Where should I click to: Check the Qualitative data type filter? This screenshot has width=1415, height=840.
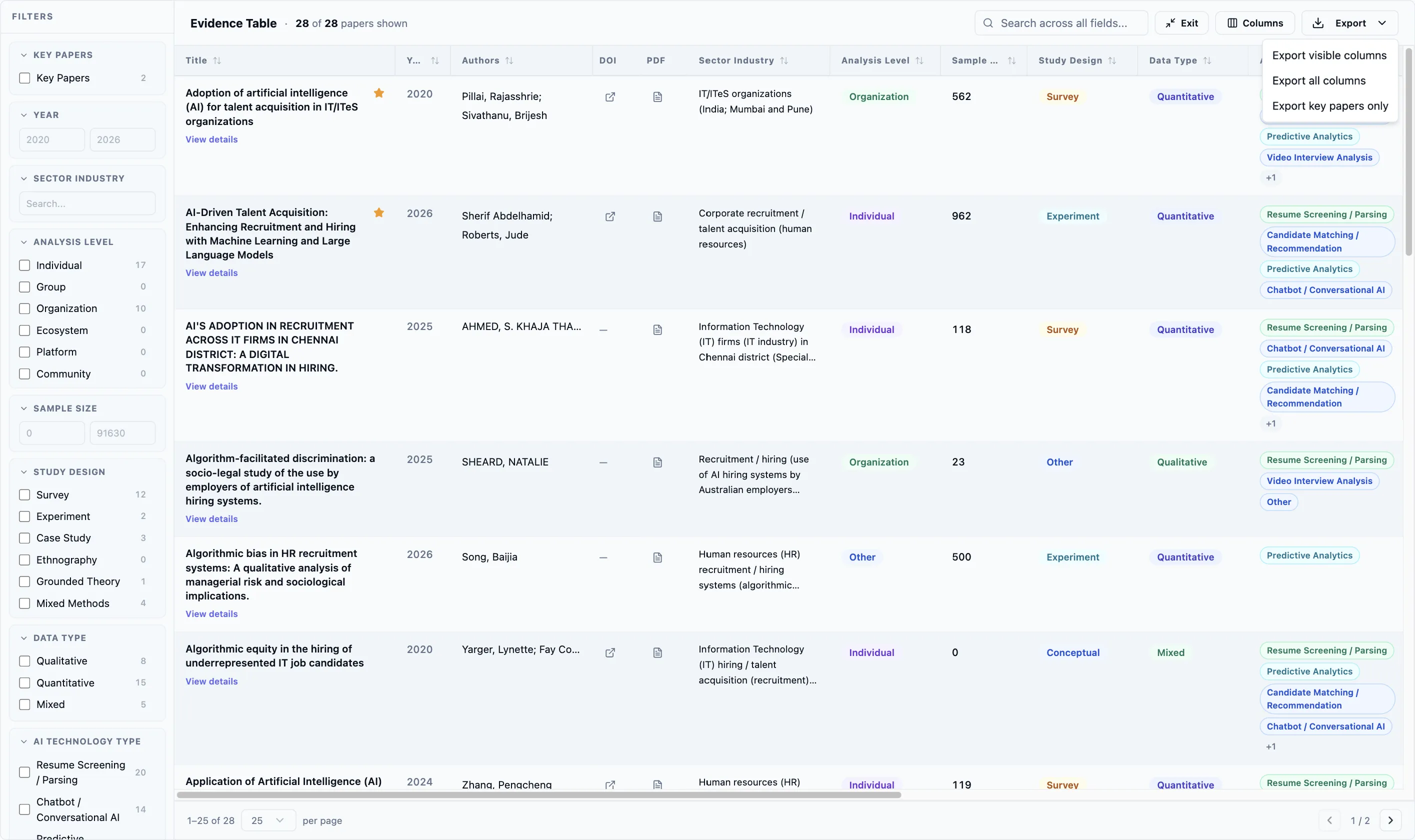pos(24,661)
